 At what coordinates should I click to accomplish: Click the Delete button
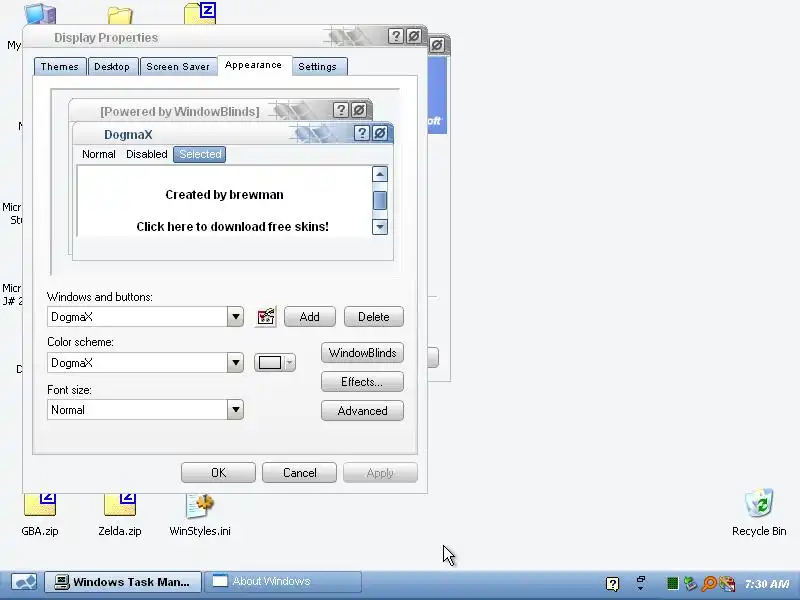pyautogui.click(x=373, y=317)
